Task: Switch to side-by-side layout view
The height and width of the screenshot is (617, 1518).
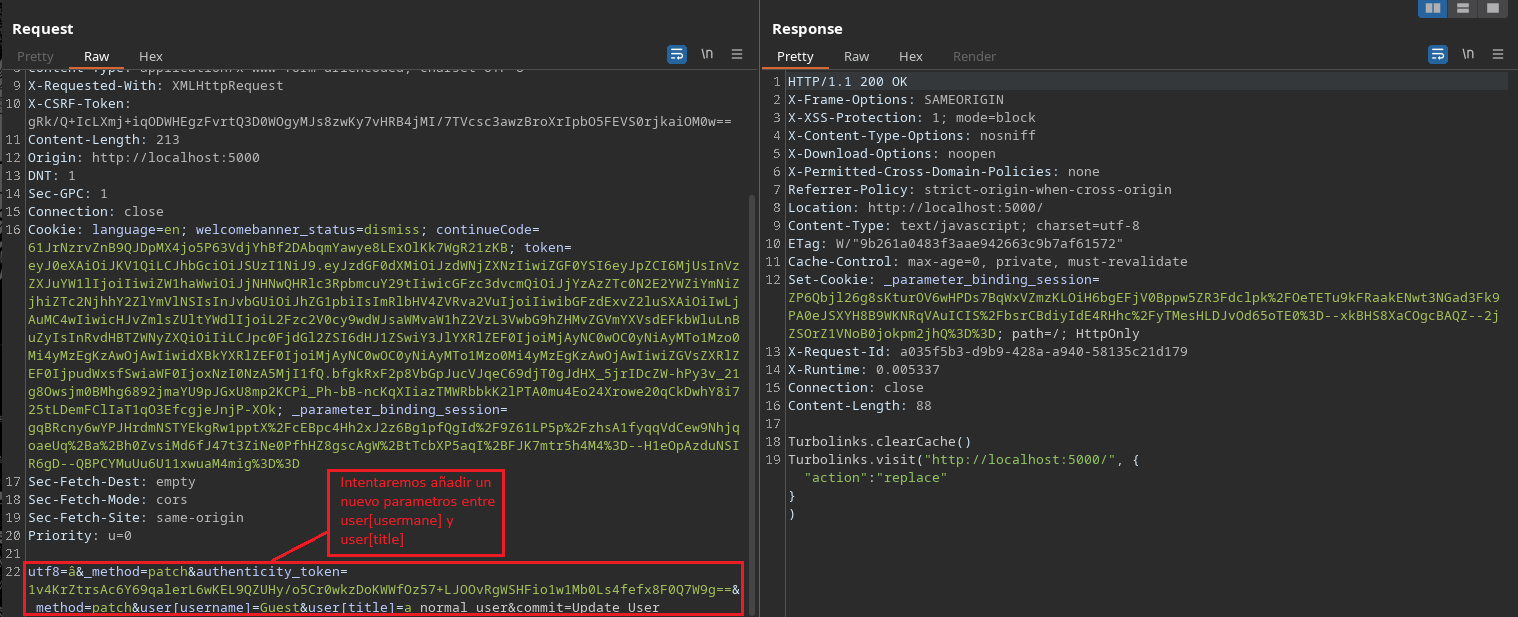Action: pyautogui.click(x=1432, y=8)
